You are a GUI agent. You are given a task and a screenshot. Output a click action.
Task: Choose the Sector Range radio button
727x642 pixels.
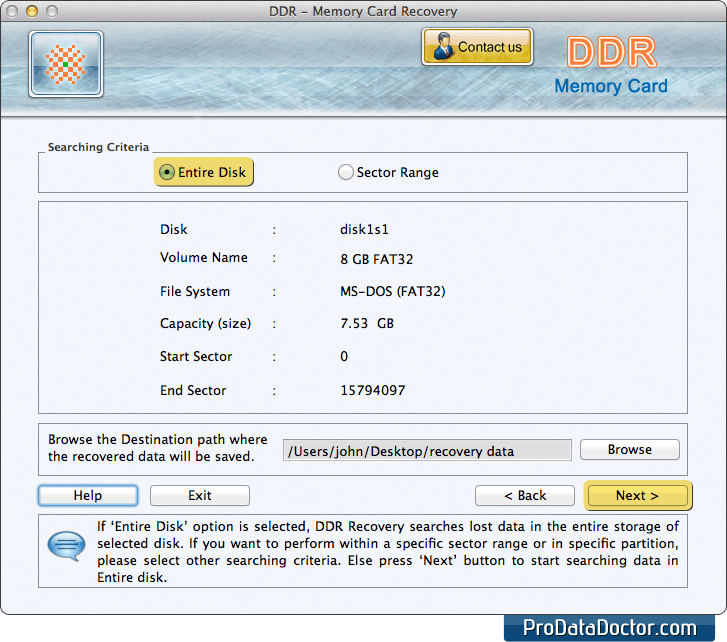tap(389, 172)
